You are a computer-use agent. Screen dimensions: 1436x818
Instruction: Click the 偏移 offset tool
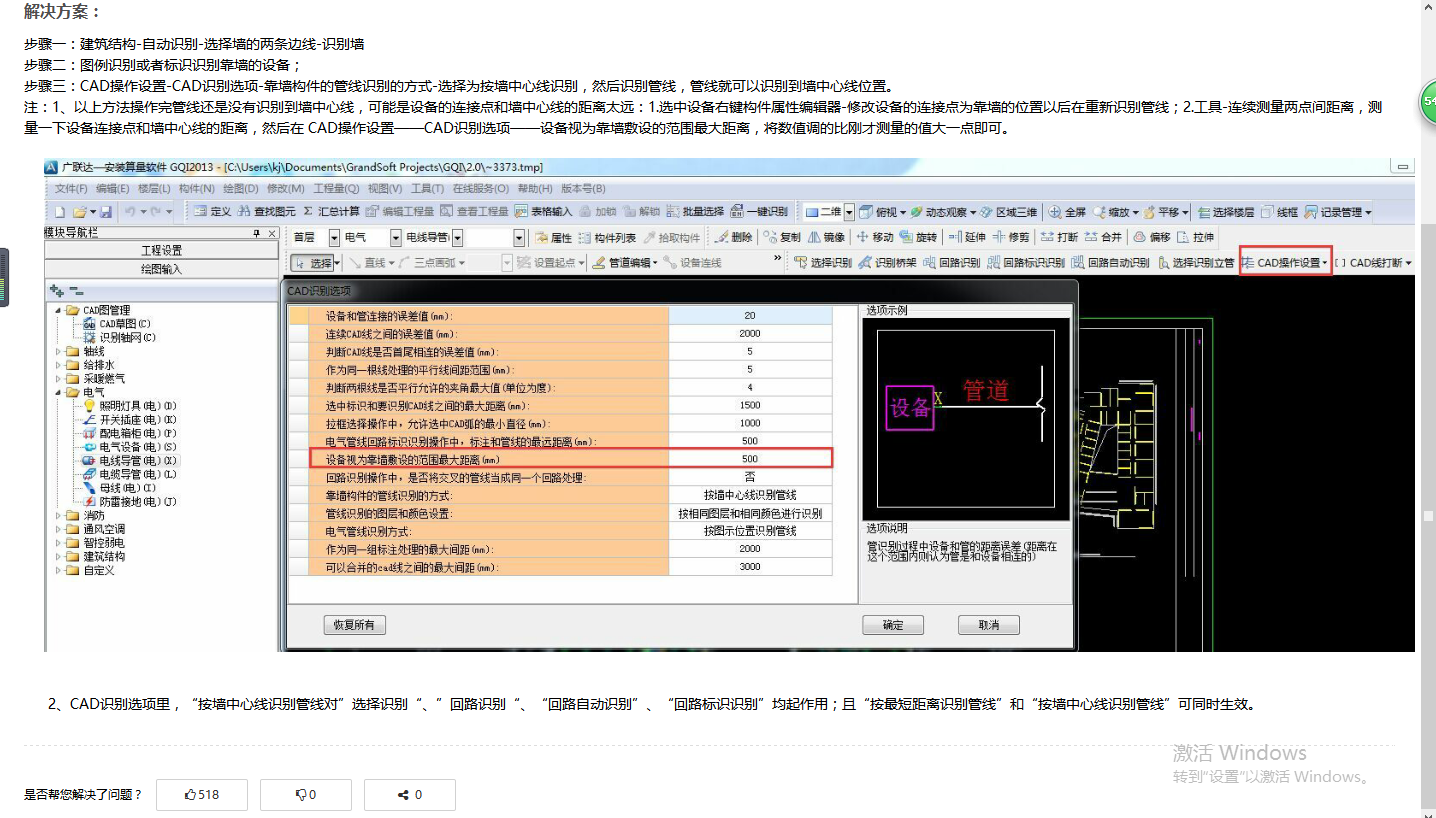tap(1152, 237)
